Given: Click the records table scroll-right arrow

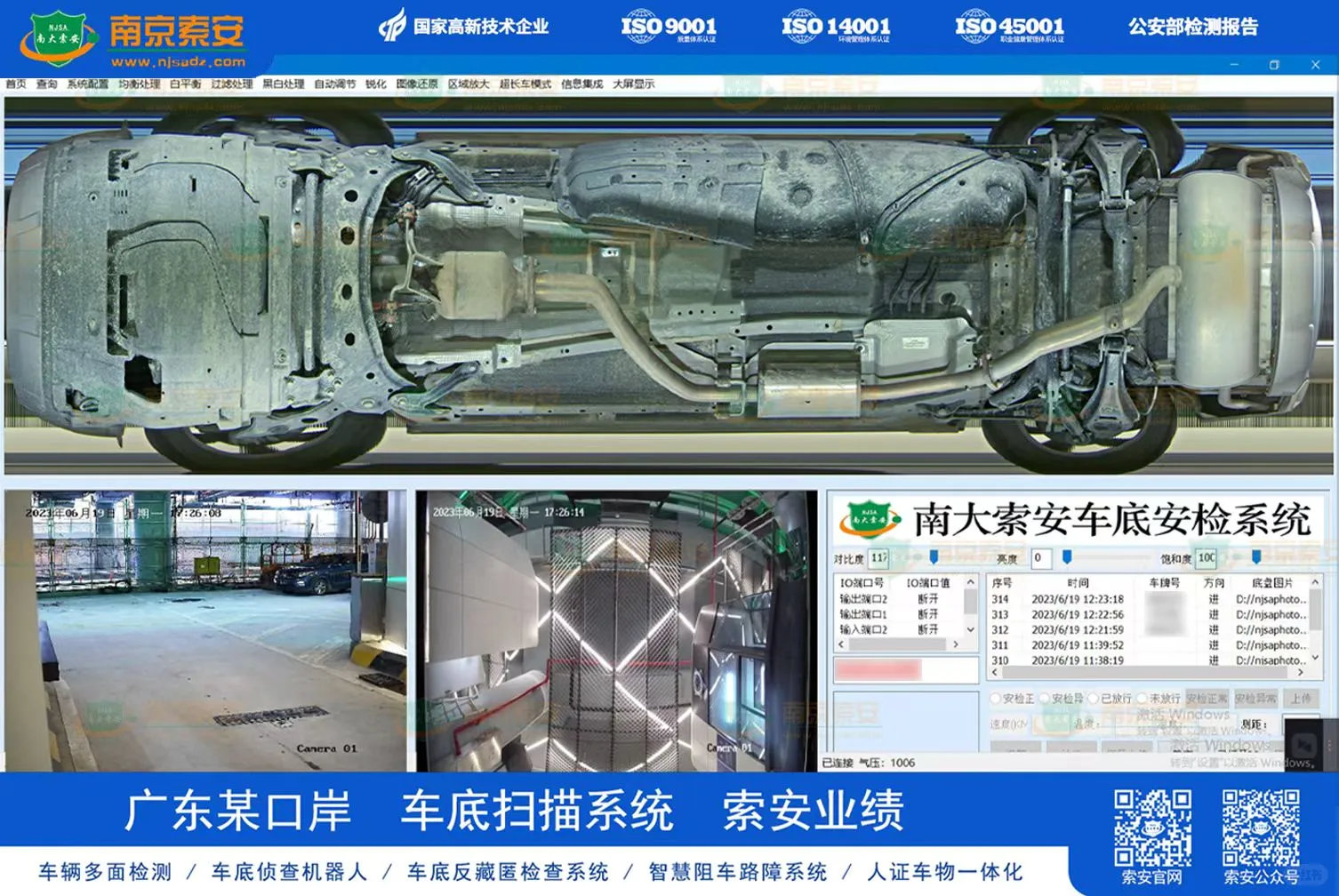Looking at the screenshot, I should click(x=1302, y=673).
